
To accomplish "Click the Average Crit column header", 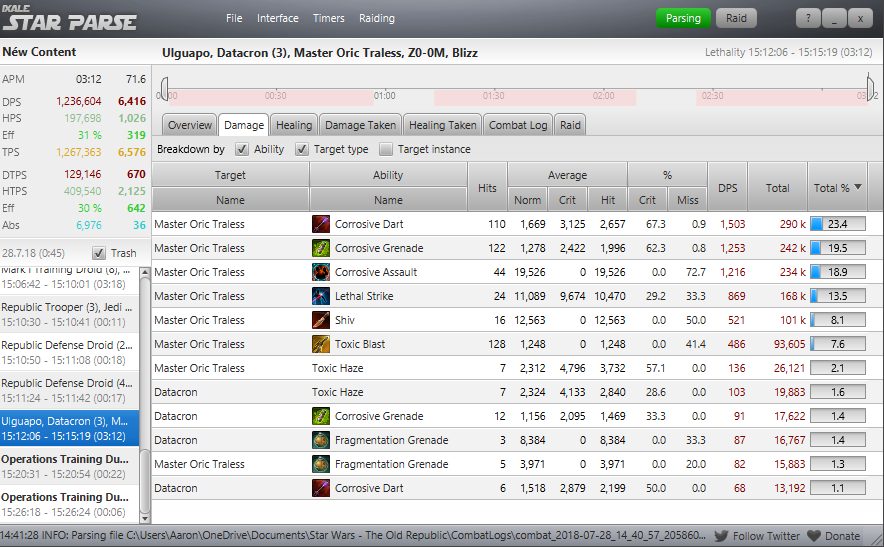I will coord(567,200).
